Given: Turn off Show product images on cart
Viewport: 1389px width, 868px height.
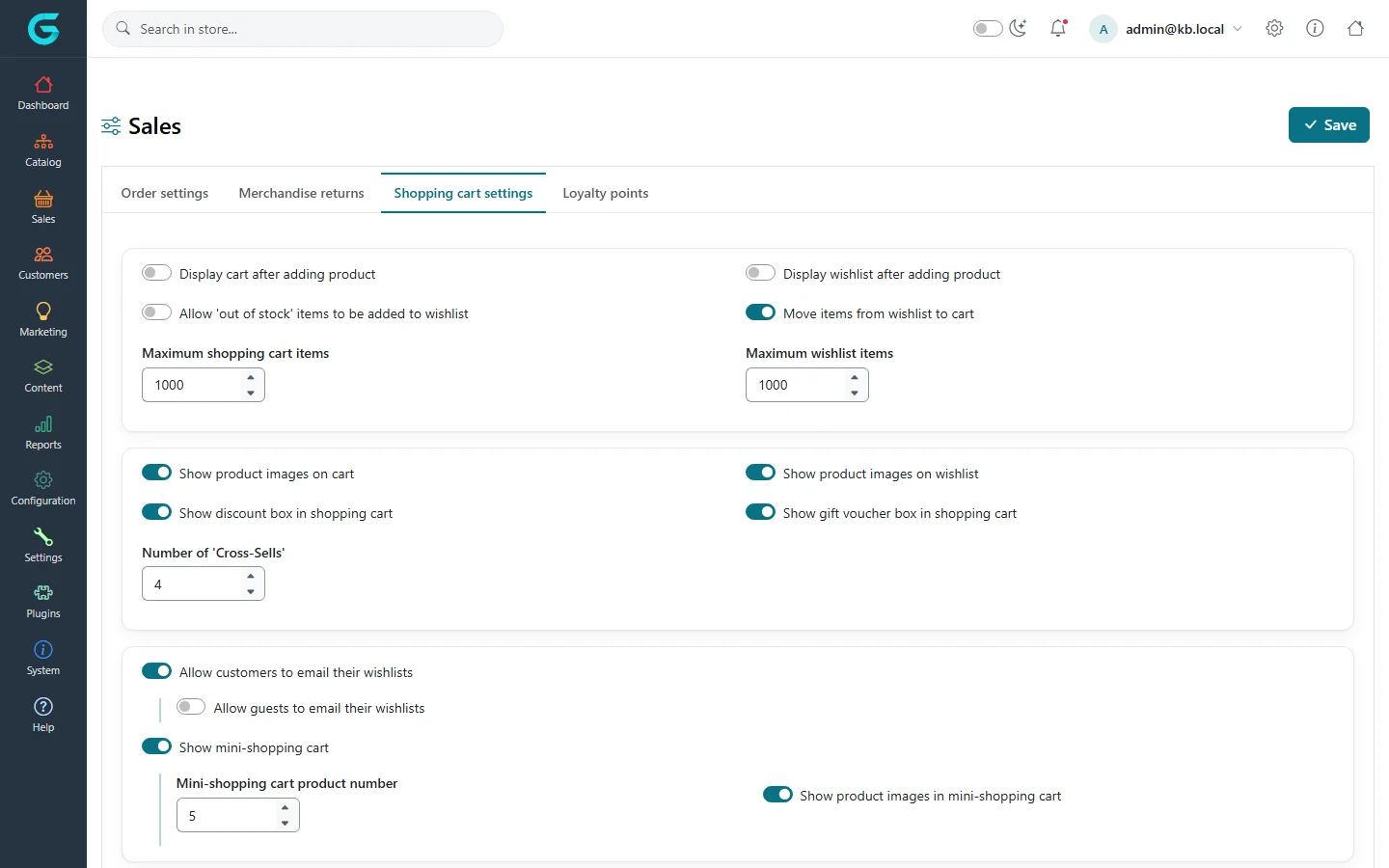Looking at the screenshot, I should point(156,473).
